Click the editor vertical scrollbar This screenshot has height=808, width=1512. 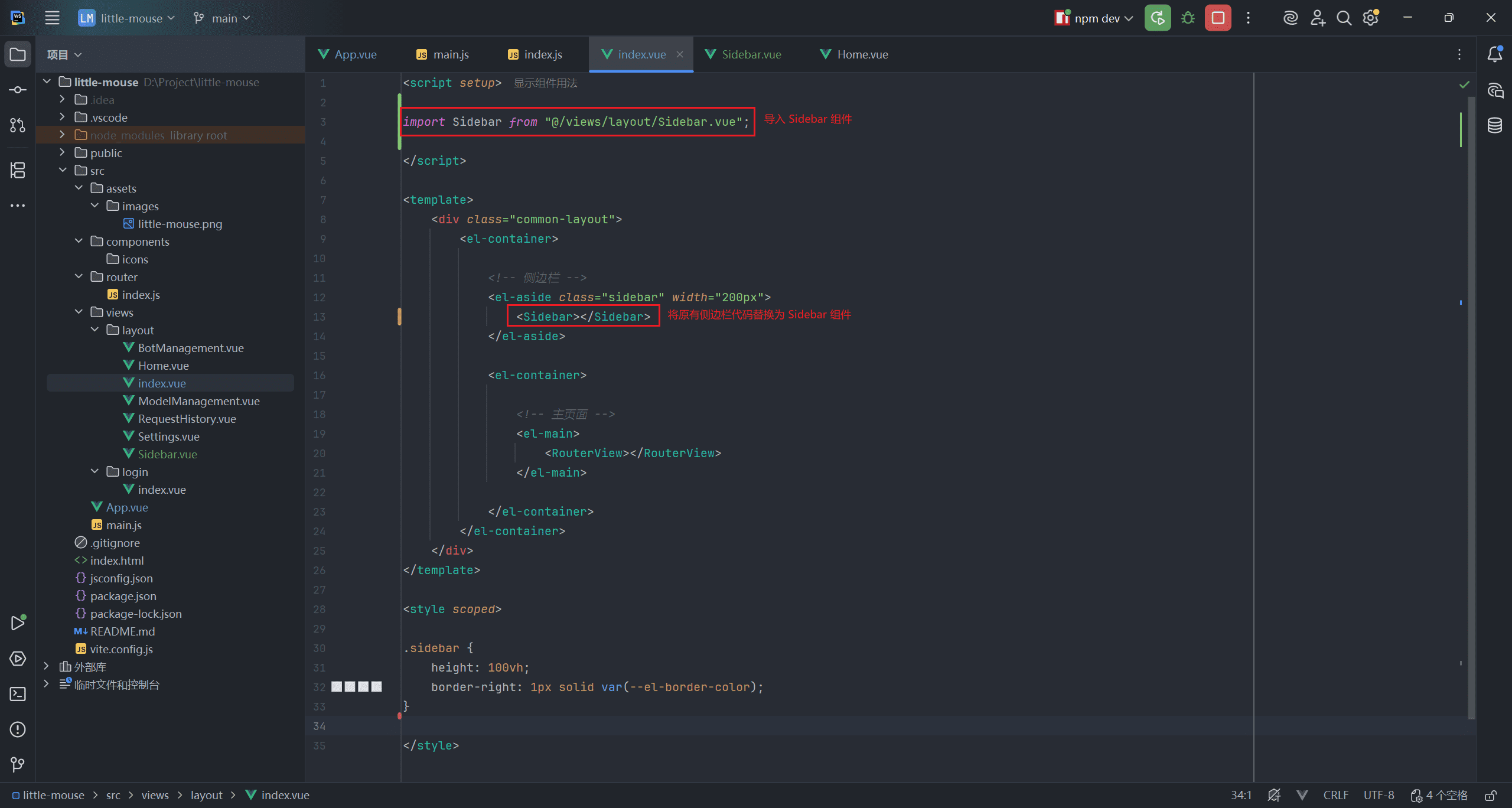pos(1471,408)
